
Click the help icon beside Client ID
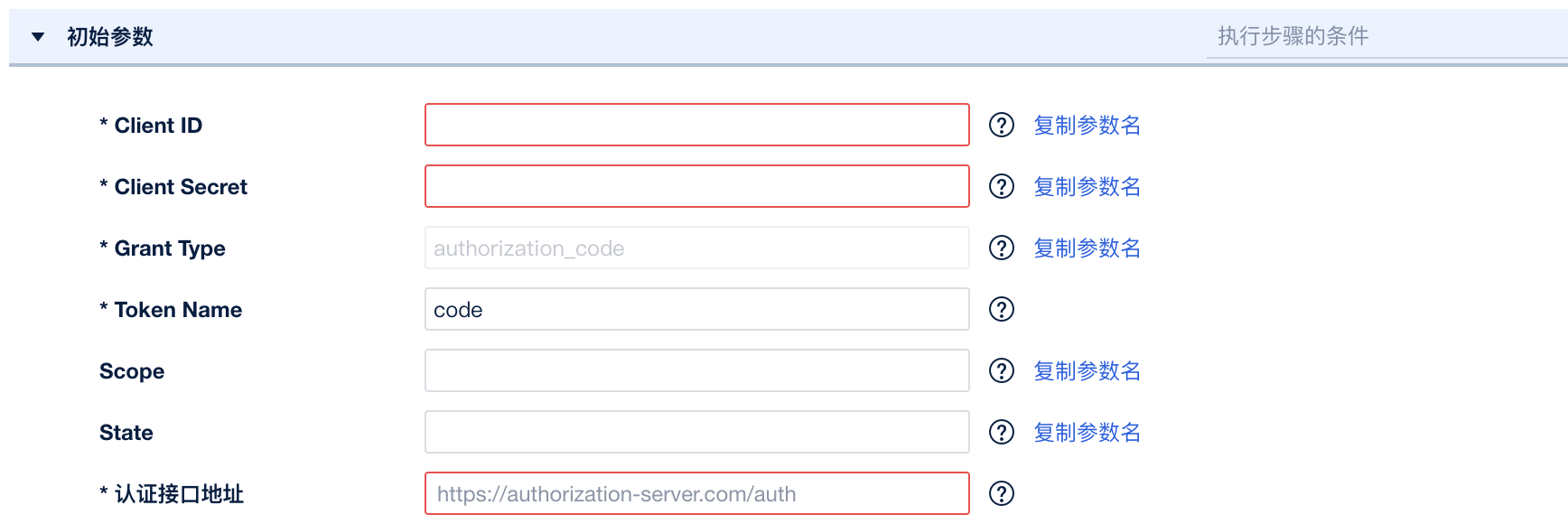point(1002,125)
